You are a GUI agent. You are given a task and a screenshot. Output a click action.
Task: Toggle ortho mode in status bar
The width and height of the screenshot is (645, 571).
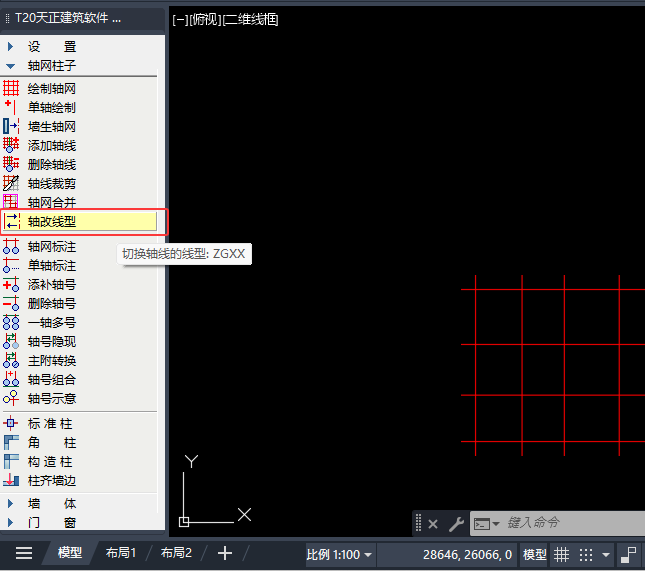pos(628,555)
